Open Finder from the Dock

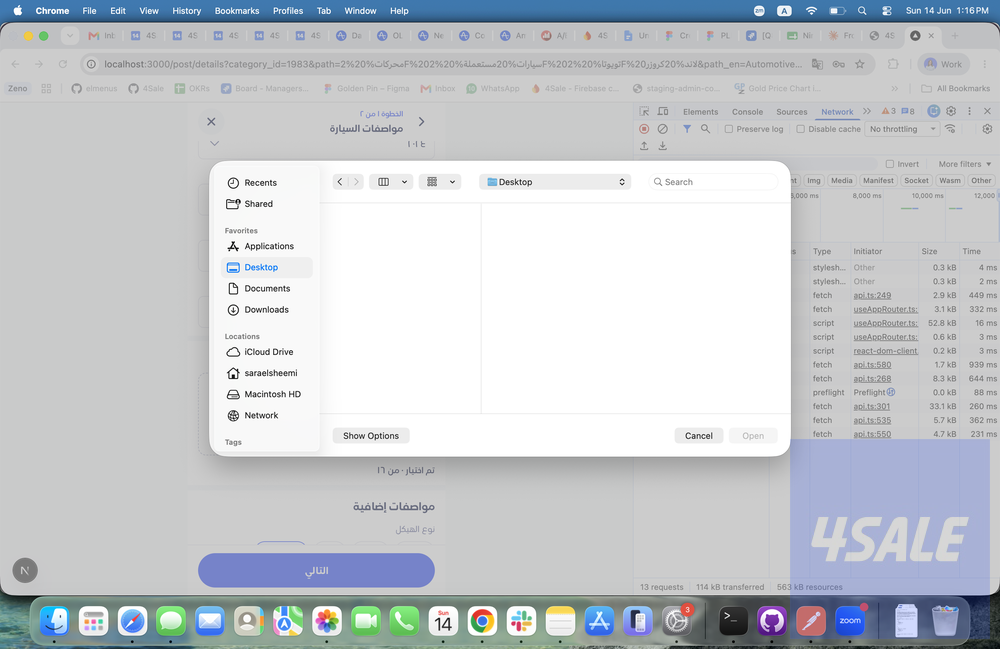pos(55,621)
